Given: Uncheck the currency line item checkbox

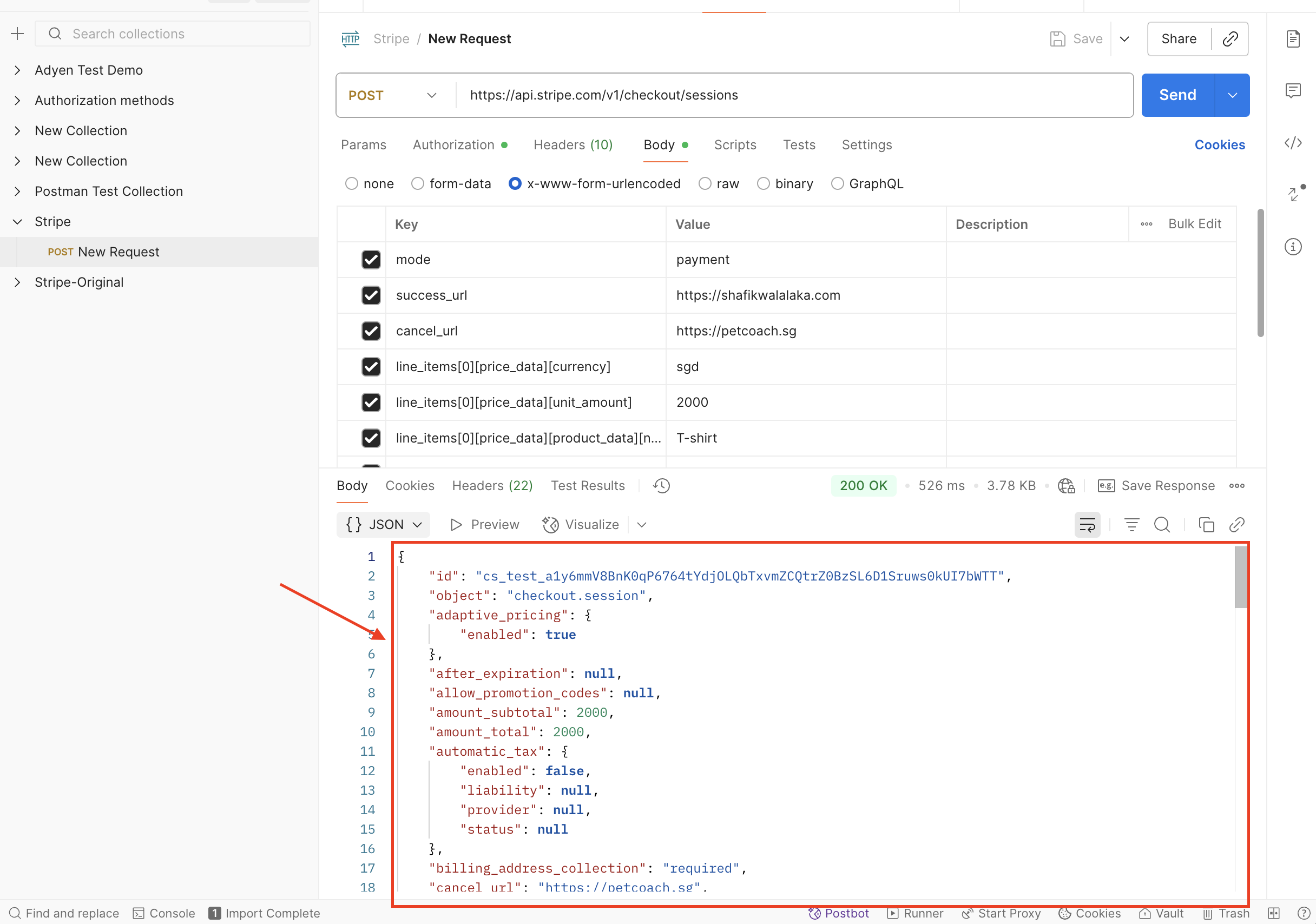Looking at the screenshot, I should coord(371,367).
